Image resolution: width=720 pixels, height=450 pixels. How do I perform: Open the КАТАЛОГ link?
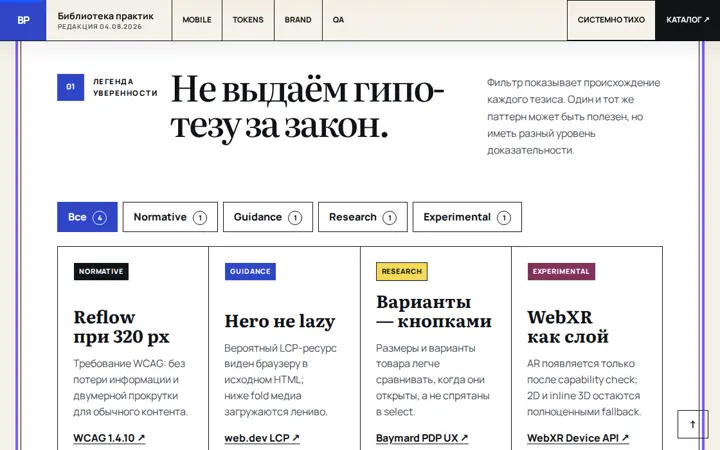coord(687,20)
